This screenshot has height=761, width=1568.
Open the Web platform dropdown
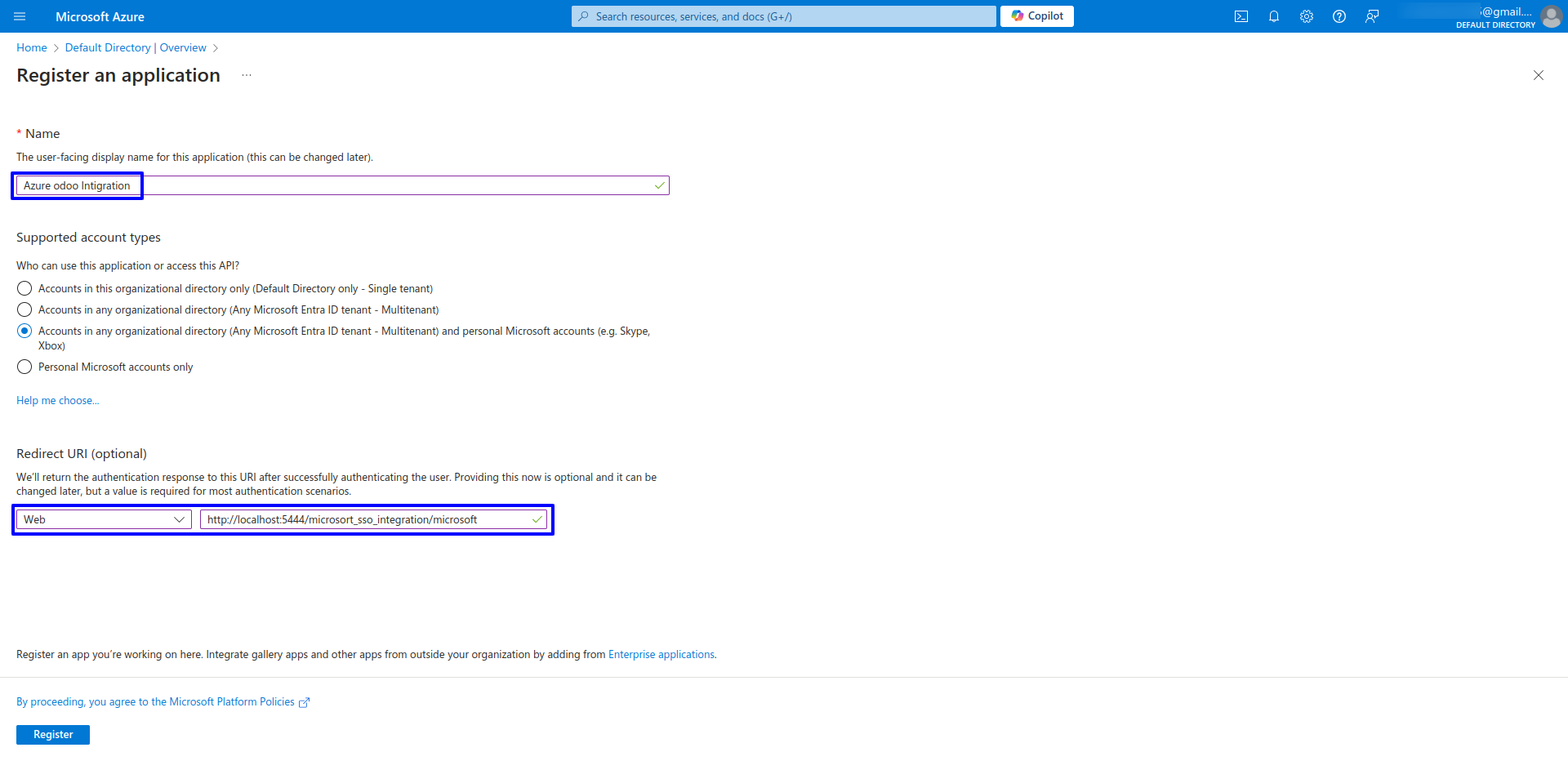104,519
